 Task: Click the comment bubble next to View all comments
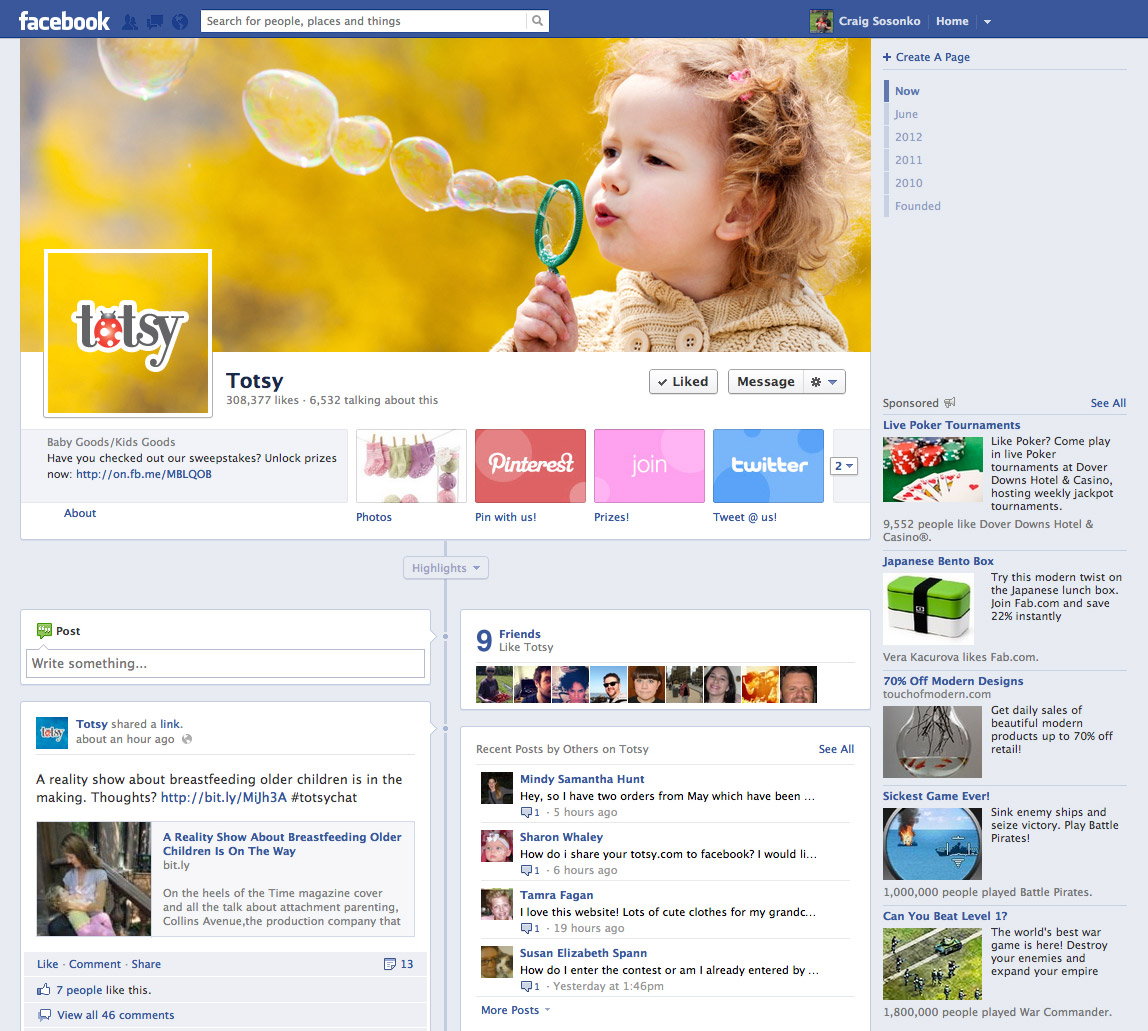[45, 1015]
